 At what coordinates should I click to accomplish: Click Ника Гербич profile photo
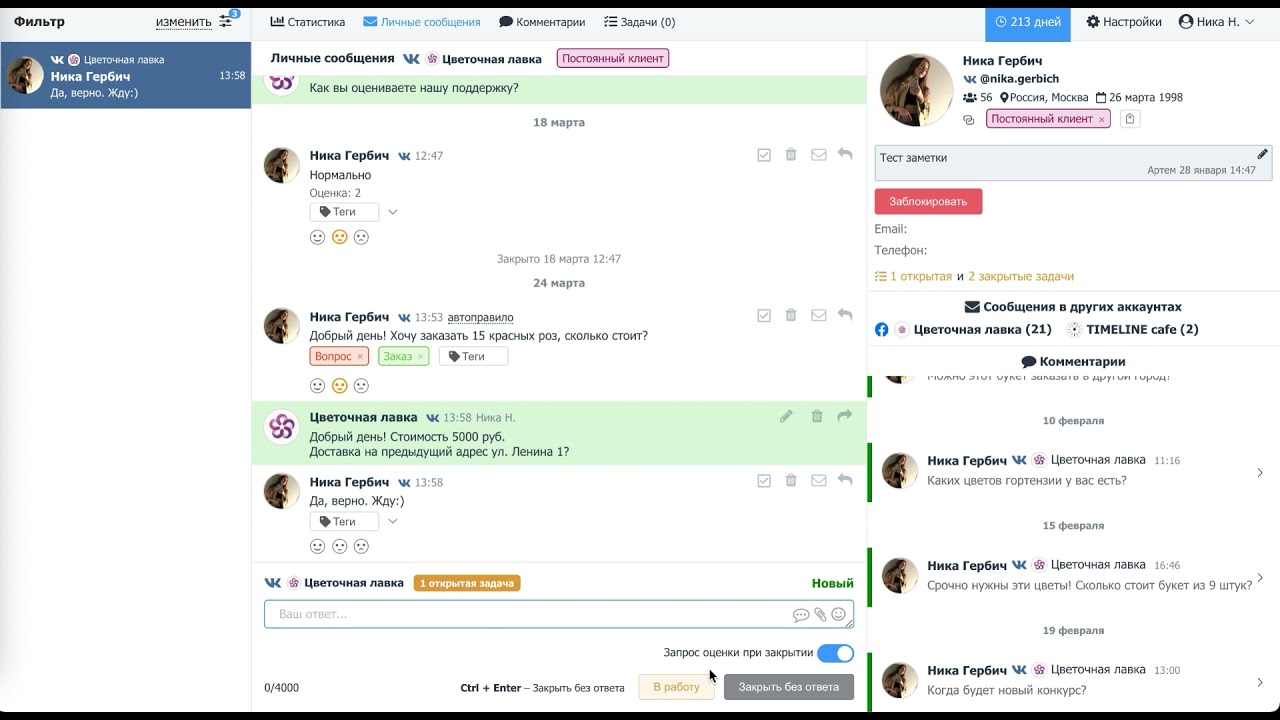pos(916,90)
